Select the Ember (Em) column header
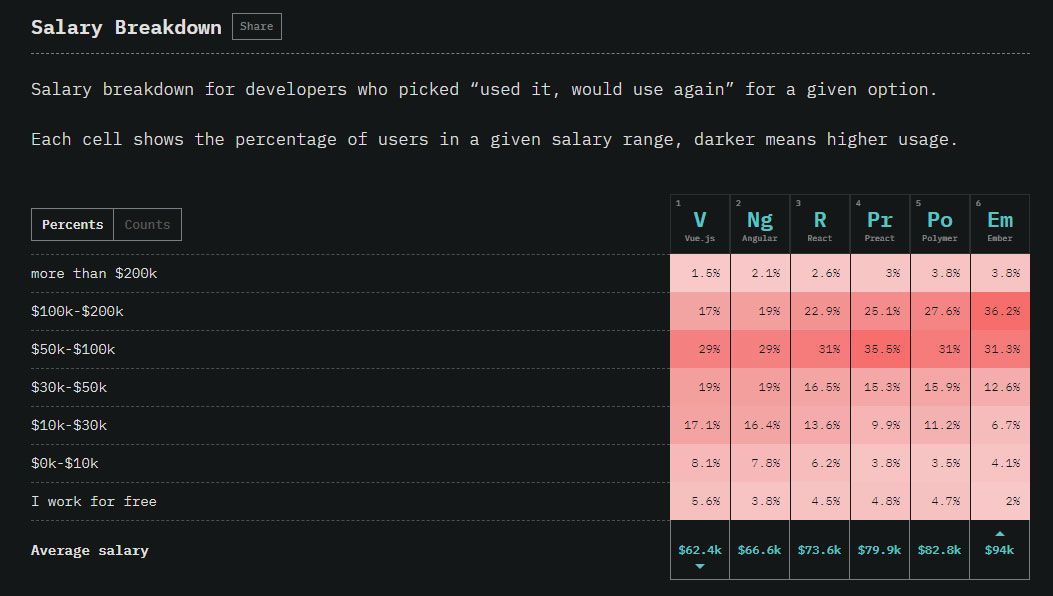Image resolution: width=1053 pixels, height=596 pixels. click(999, 222)
